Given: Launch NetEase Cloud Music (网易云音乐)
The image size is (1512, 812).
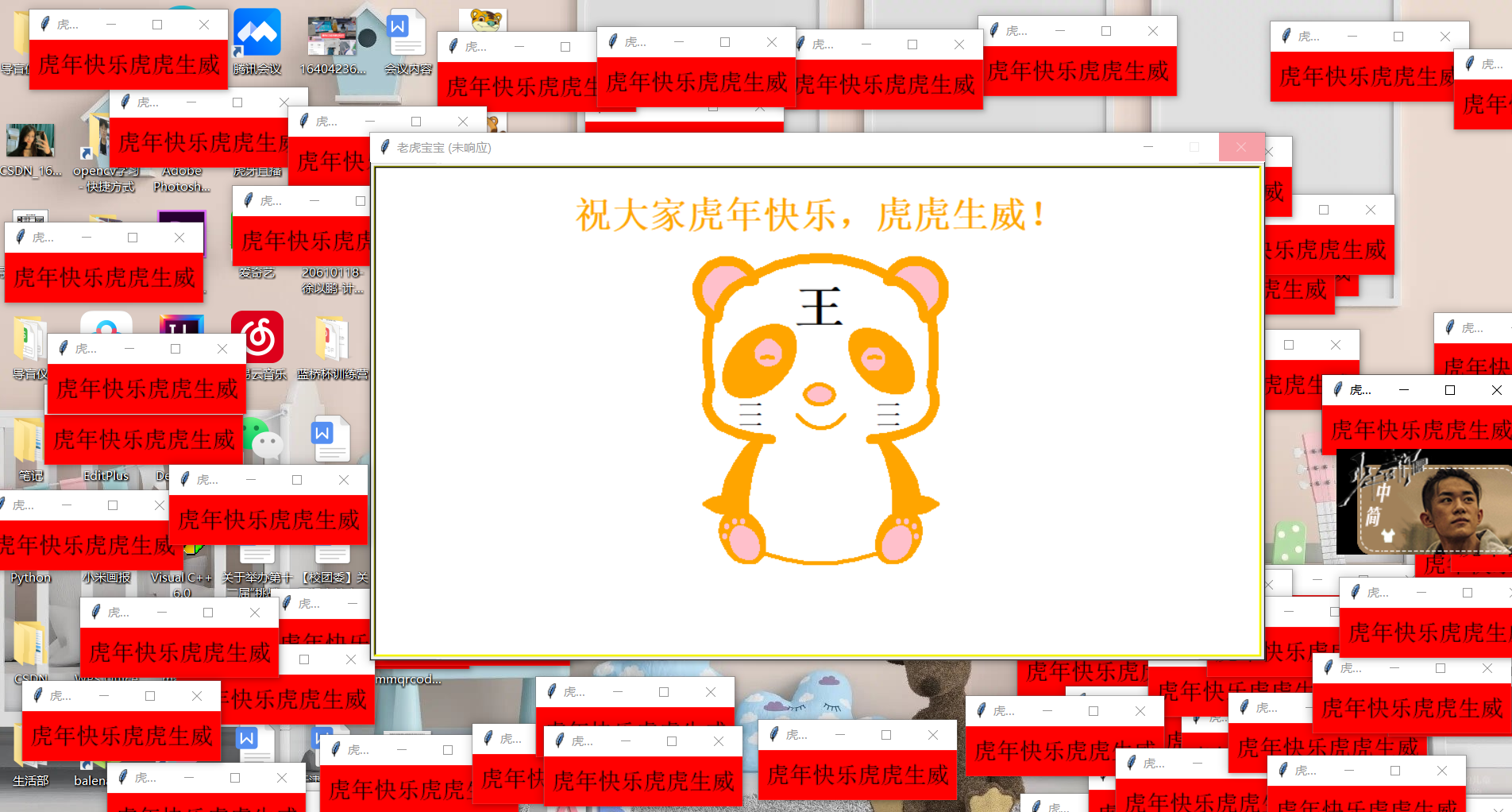Looking at the screenshot, I should tap(258, 336).
